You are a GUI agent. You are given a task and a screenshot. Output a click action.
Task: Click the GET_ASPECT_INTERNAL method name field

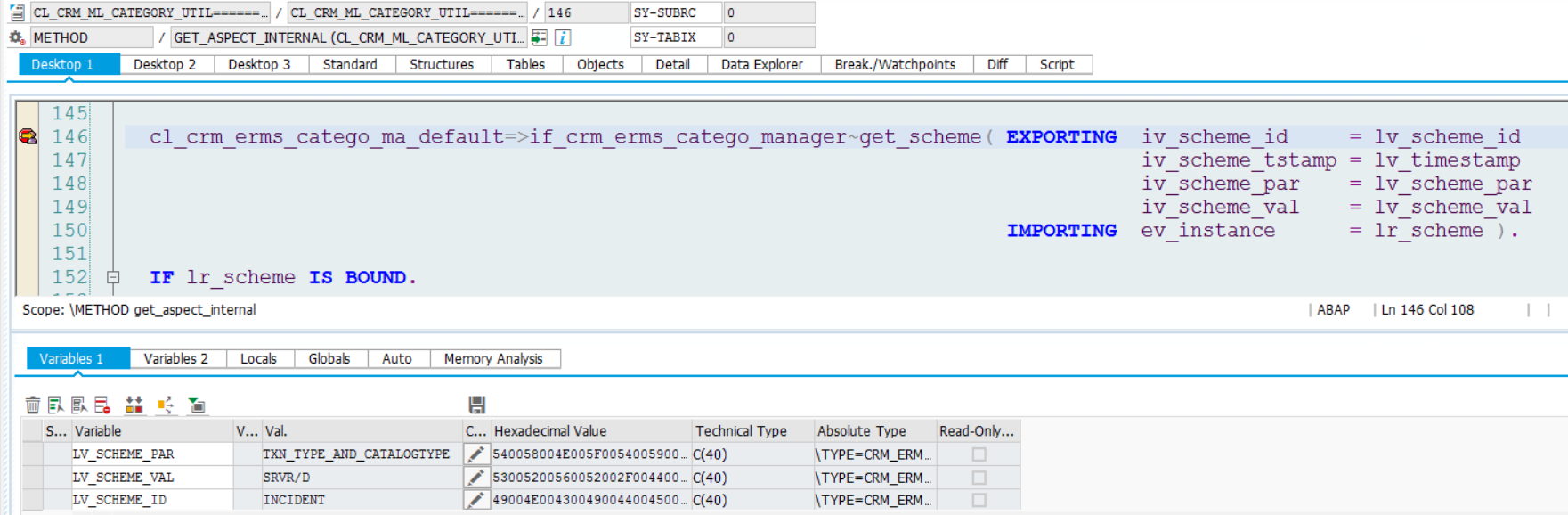pyautogui.click(x=348, y=37)
